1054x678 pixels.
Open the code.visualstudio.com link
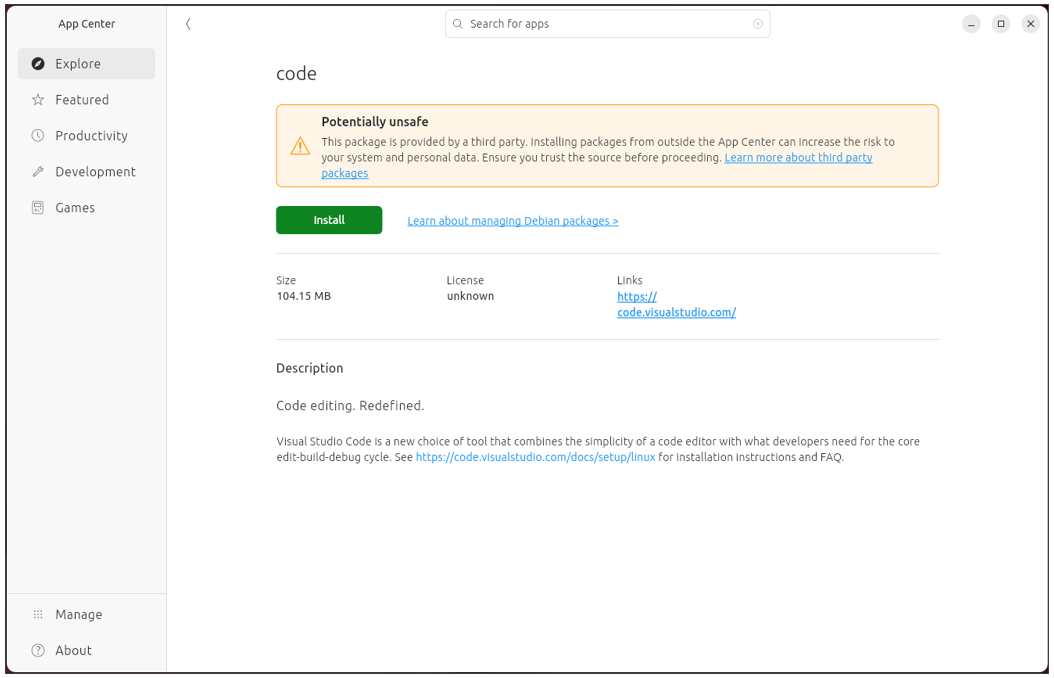click(676, 304)
